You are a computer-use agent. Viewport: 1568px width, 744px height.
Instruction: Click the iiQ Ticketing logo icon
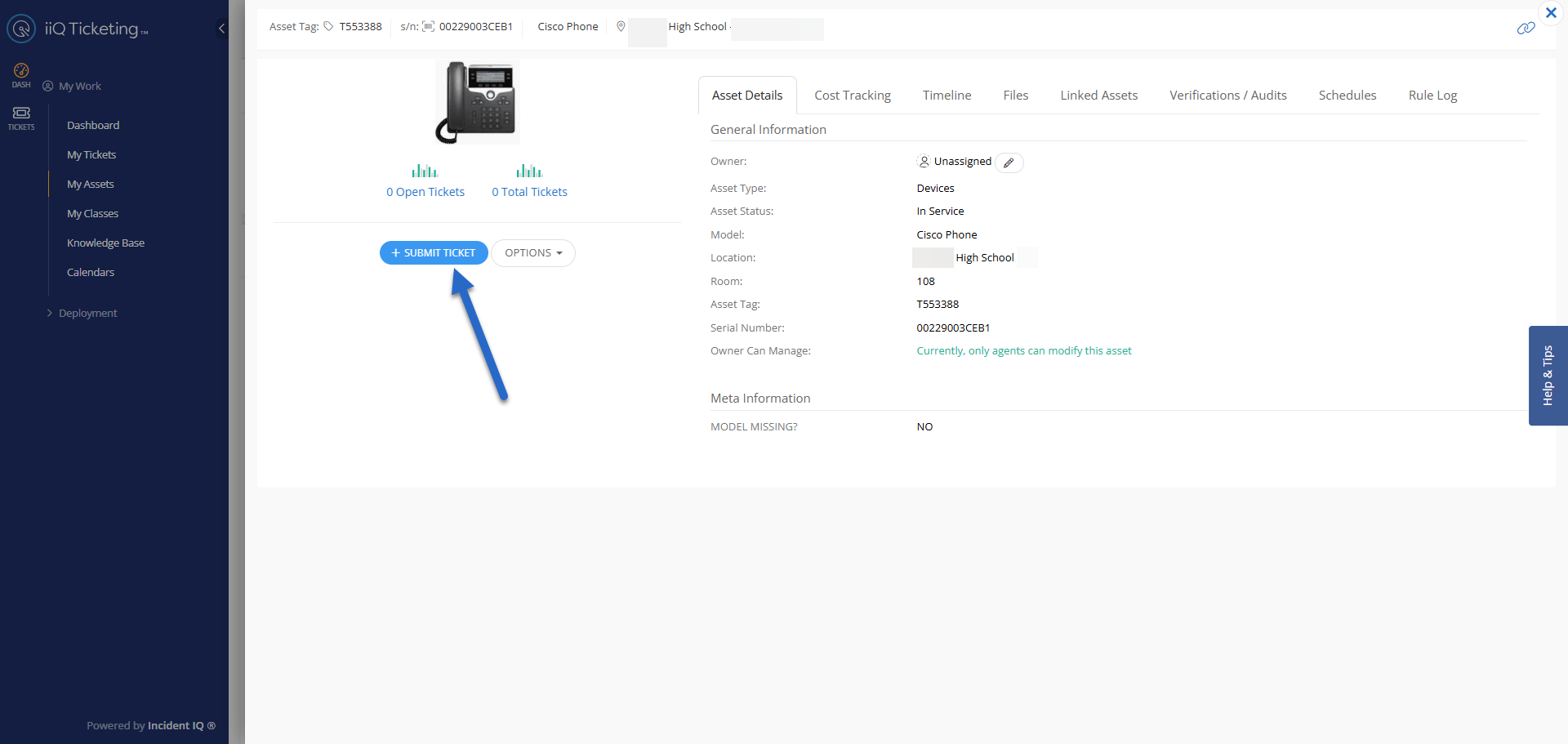[21, 29]
